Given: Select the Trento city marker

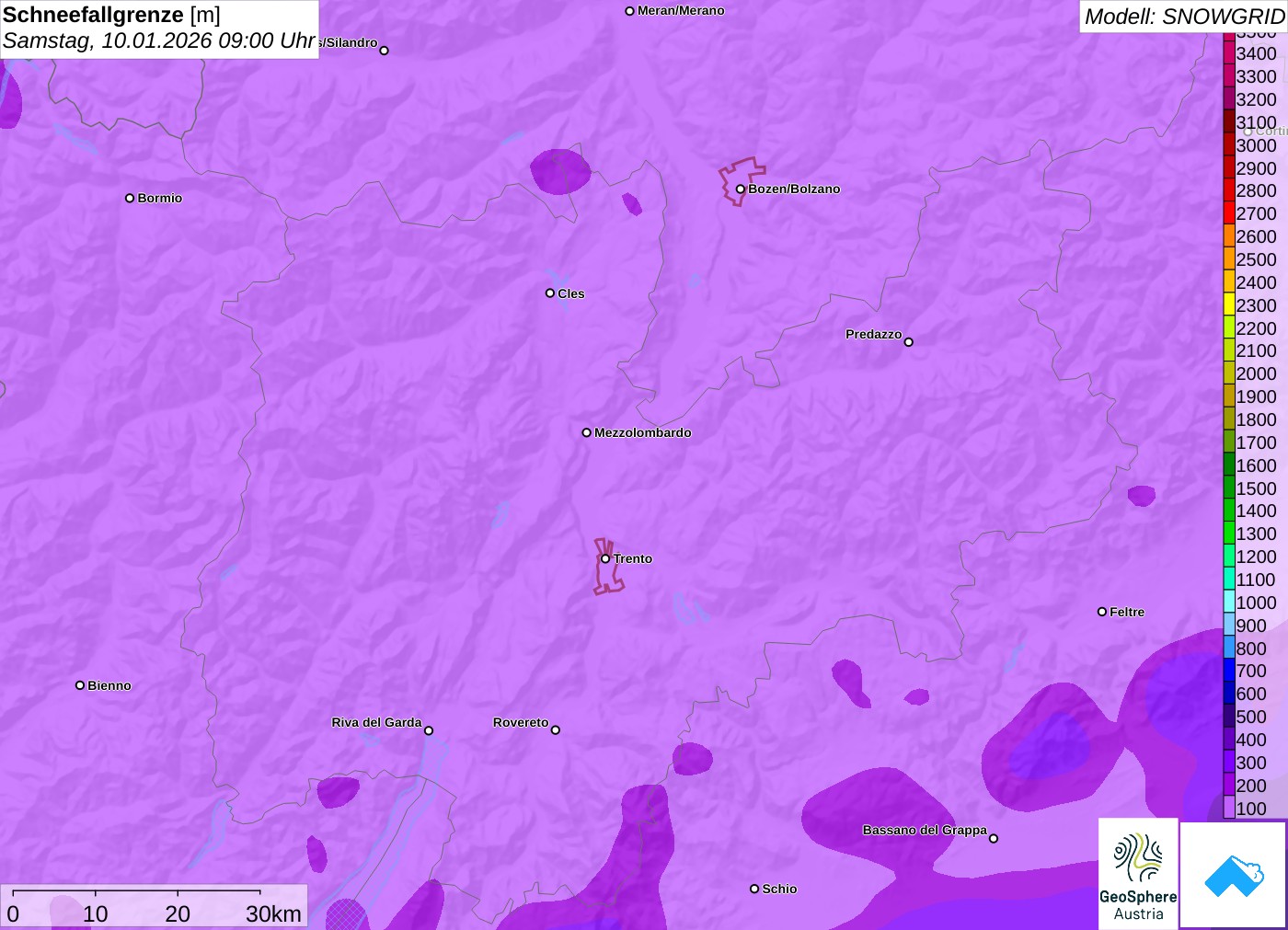Looking at the screenshot, I should [x=605, y=558].
